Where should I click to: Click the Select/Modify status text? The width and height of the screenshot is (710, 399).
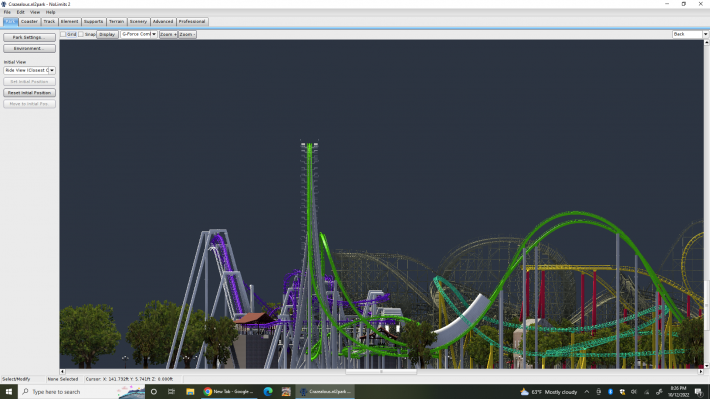coord(16,379)
